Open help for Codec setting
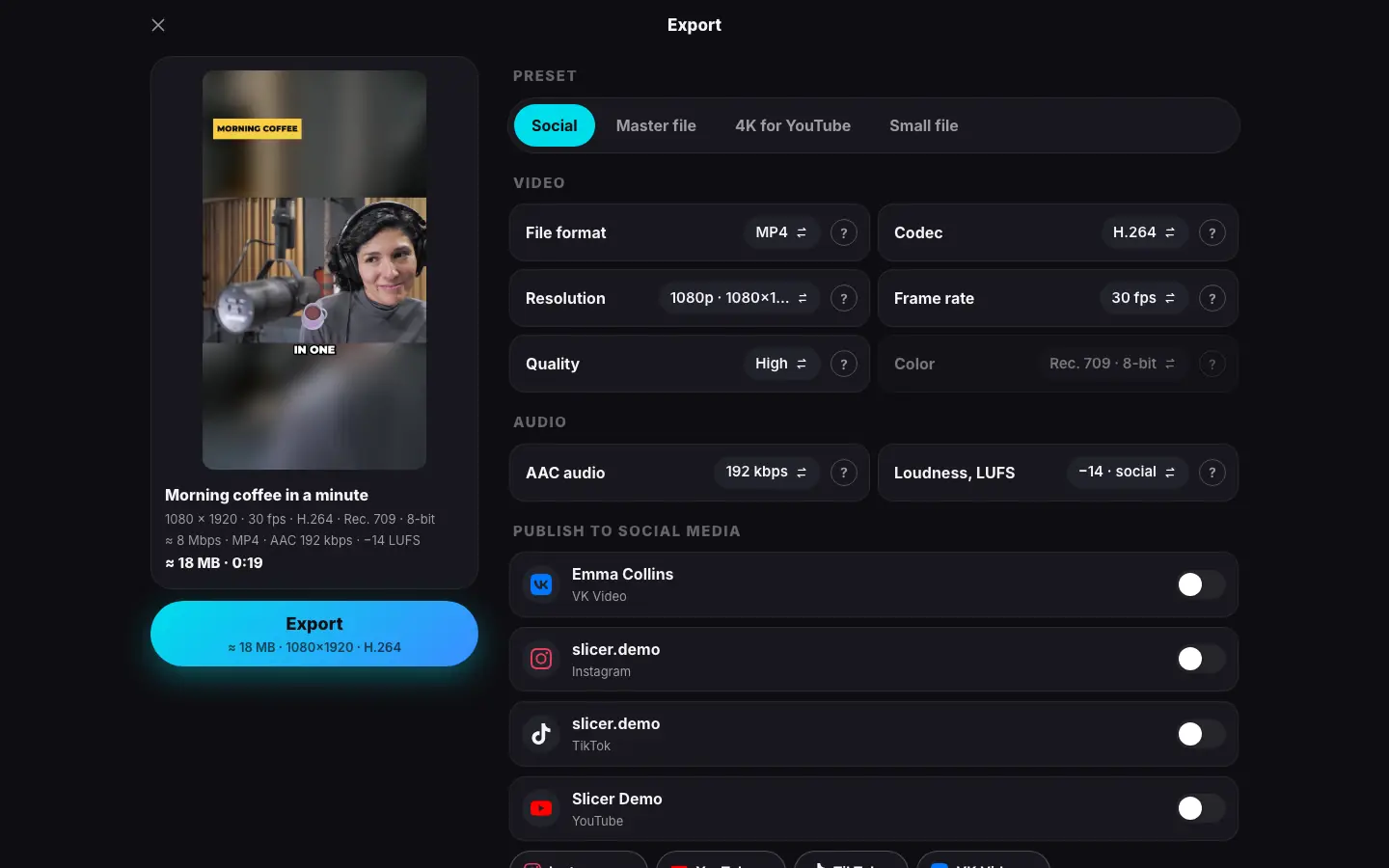 tap(1212, 232)
